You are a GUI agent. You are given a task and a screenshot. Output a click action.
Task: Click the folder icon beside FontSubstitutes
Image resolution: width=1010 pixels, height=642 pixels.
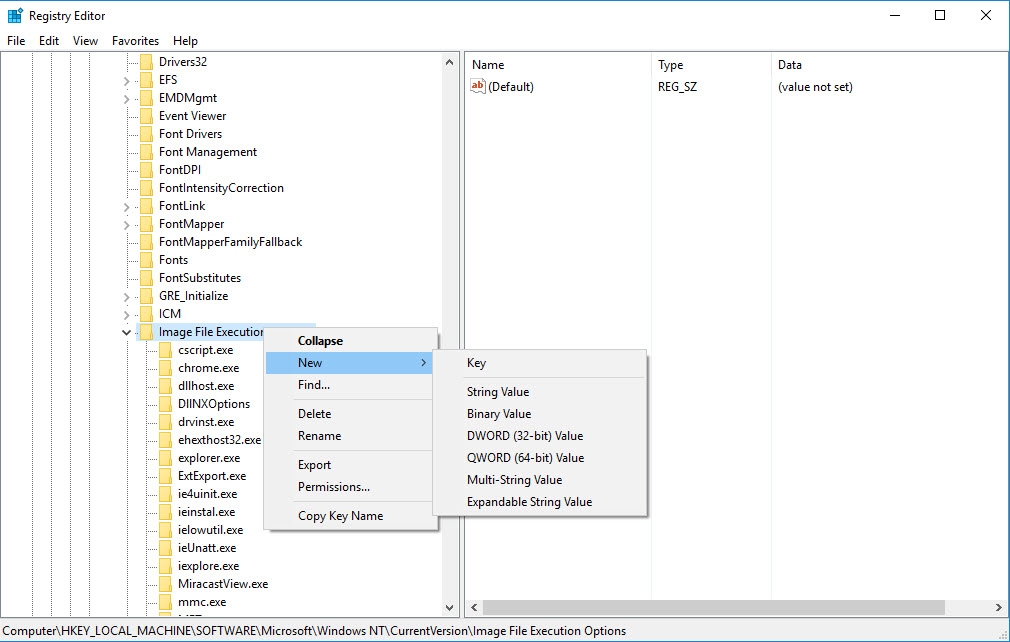click(x=146, y=278)
